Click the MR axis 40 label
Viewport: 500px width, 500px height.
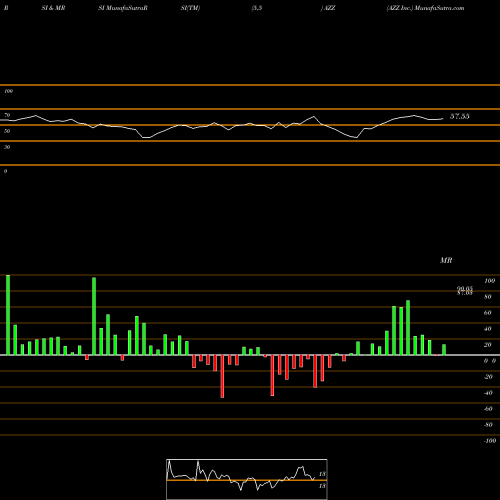click(x=488, y=329)
